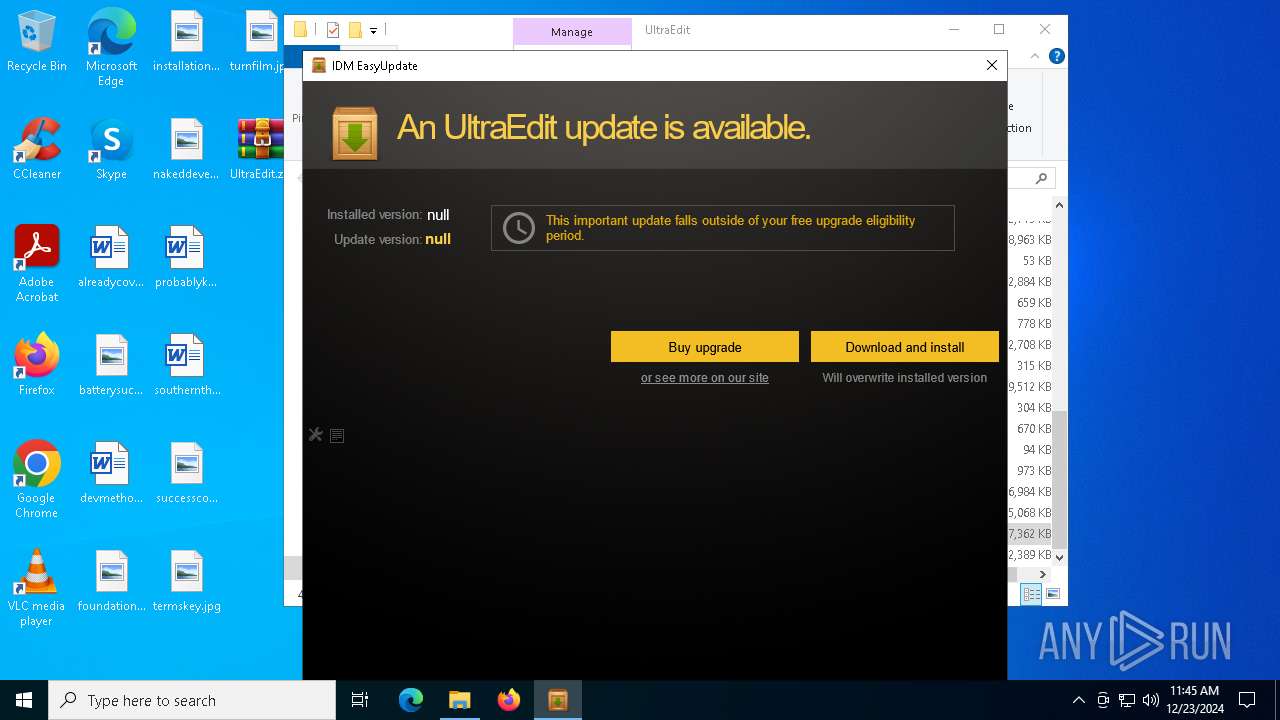The width and height of the screenshot is (1280, 720).
Task: Open the 'or see more on our site' link
Action: 705,378
